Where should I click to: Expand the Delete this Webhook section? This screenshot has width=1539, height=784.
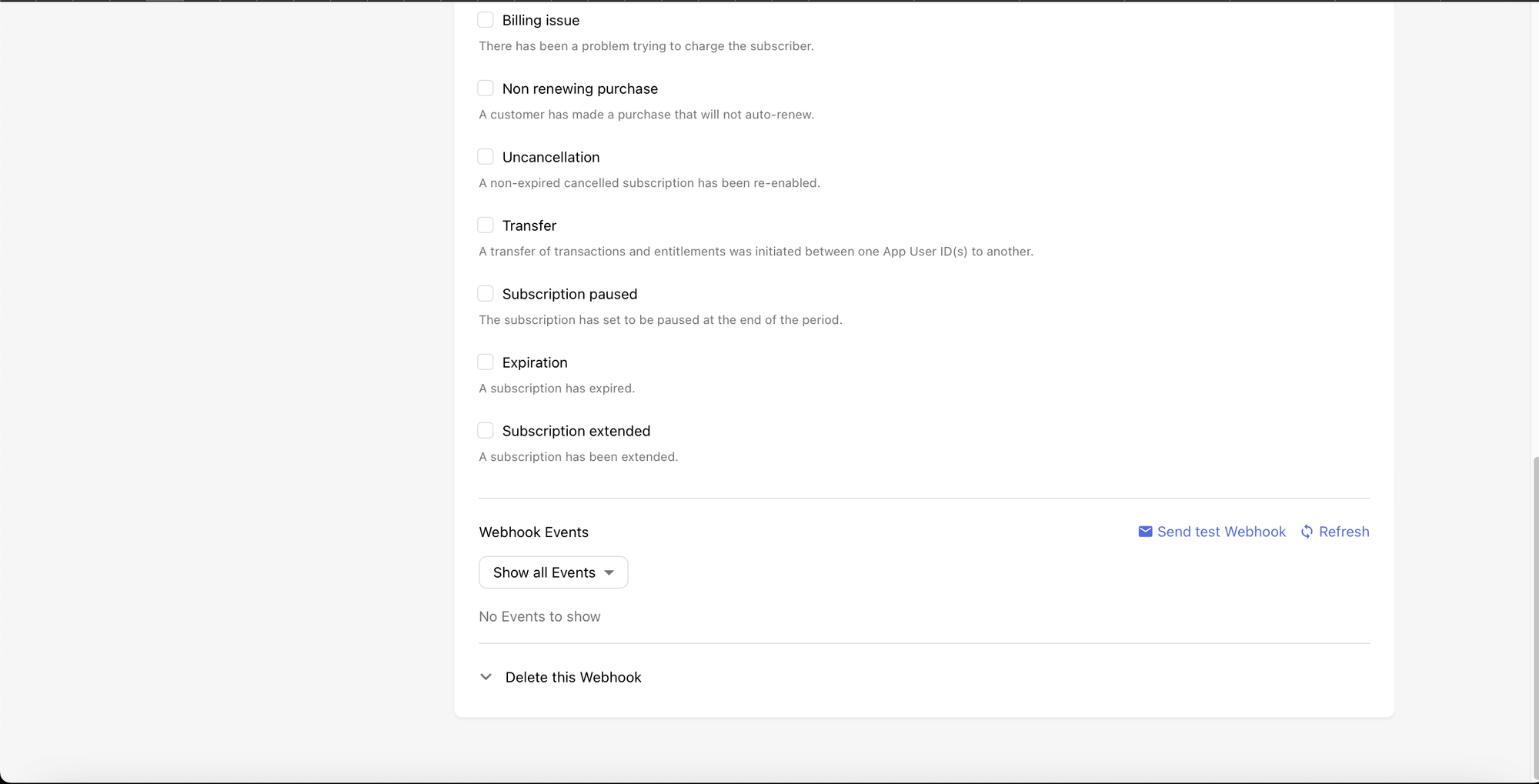tap(573, 677)
